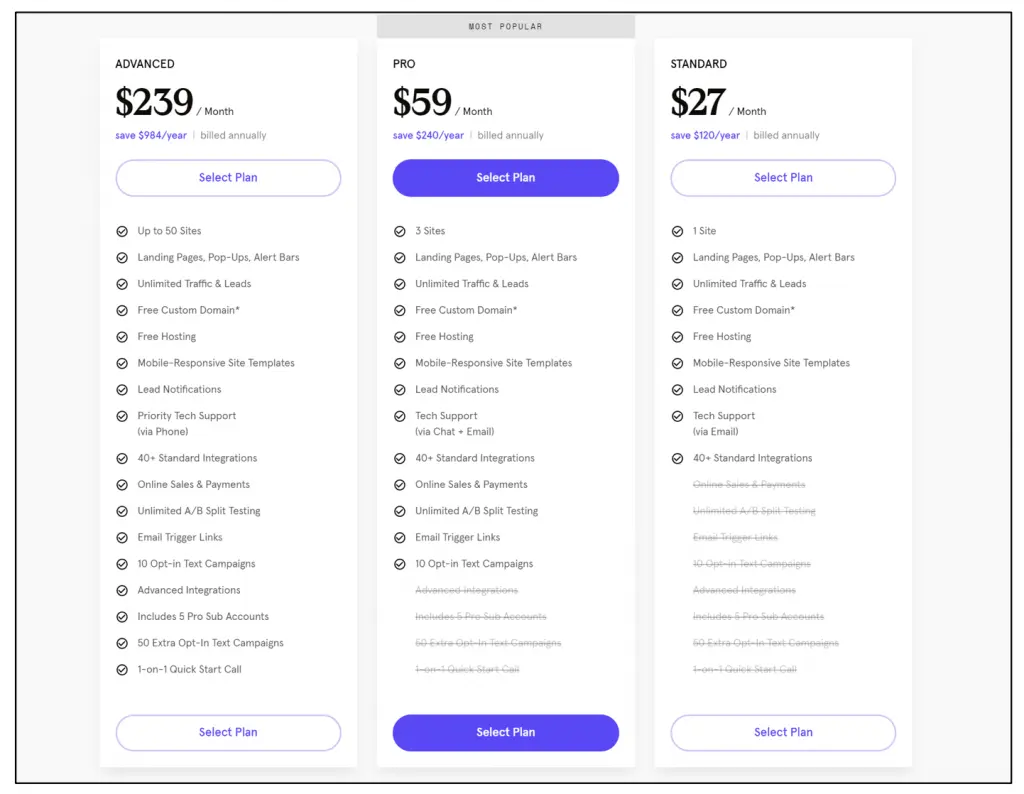Viewport: 1024px width, 794px height.
Task: Click the checkmark icon next to 3 Sites in Pro
Action: pyautogui.click(x=398, y=231)
